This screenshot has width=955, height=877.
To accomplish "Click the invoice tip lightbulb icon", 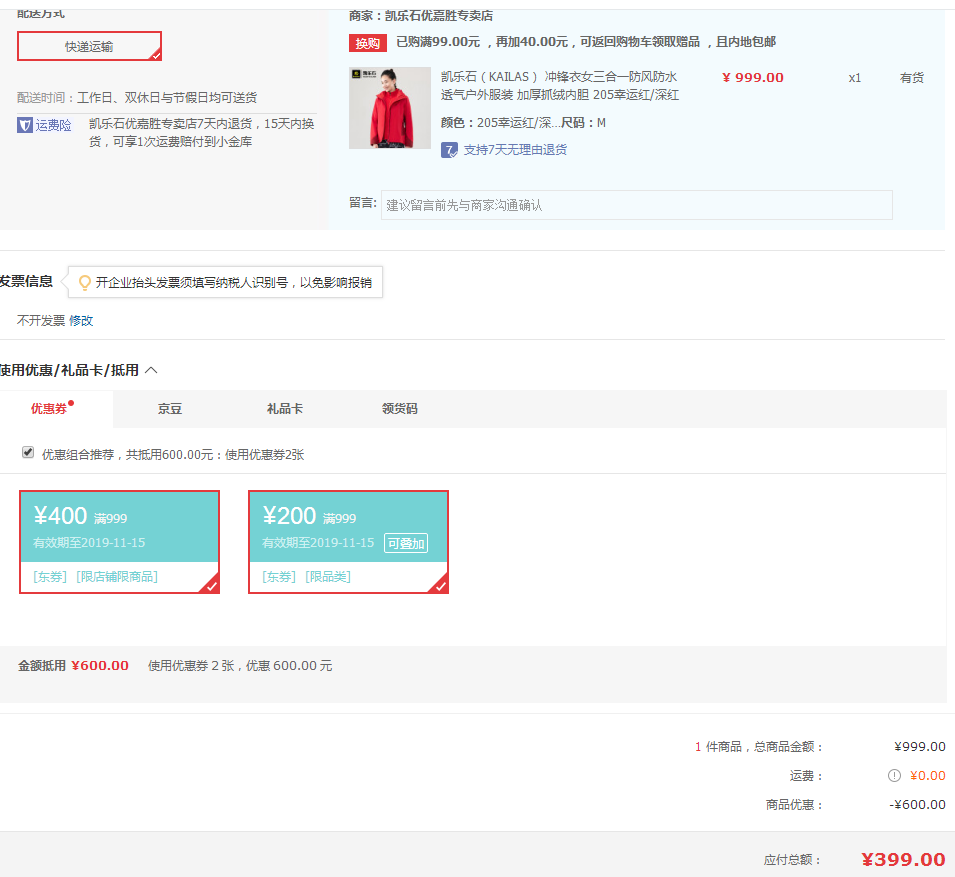I will (x=85, y=283).
